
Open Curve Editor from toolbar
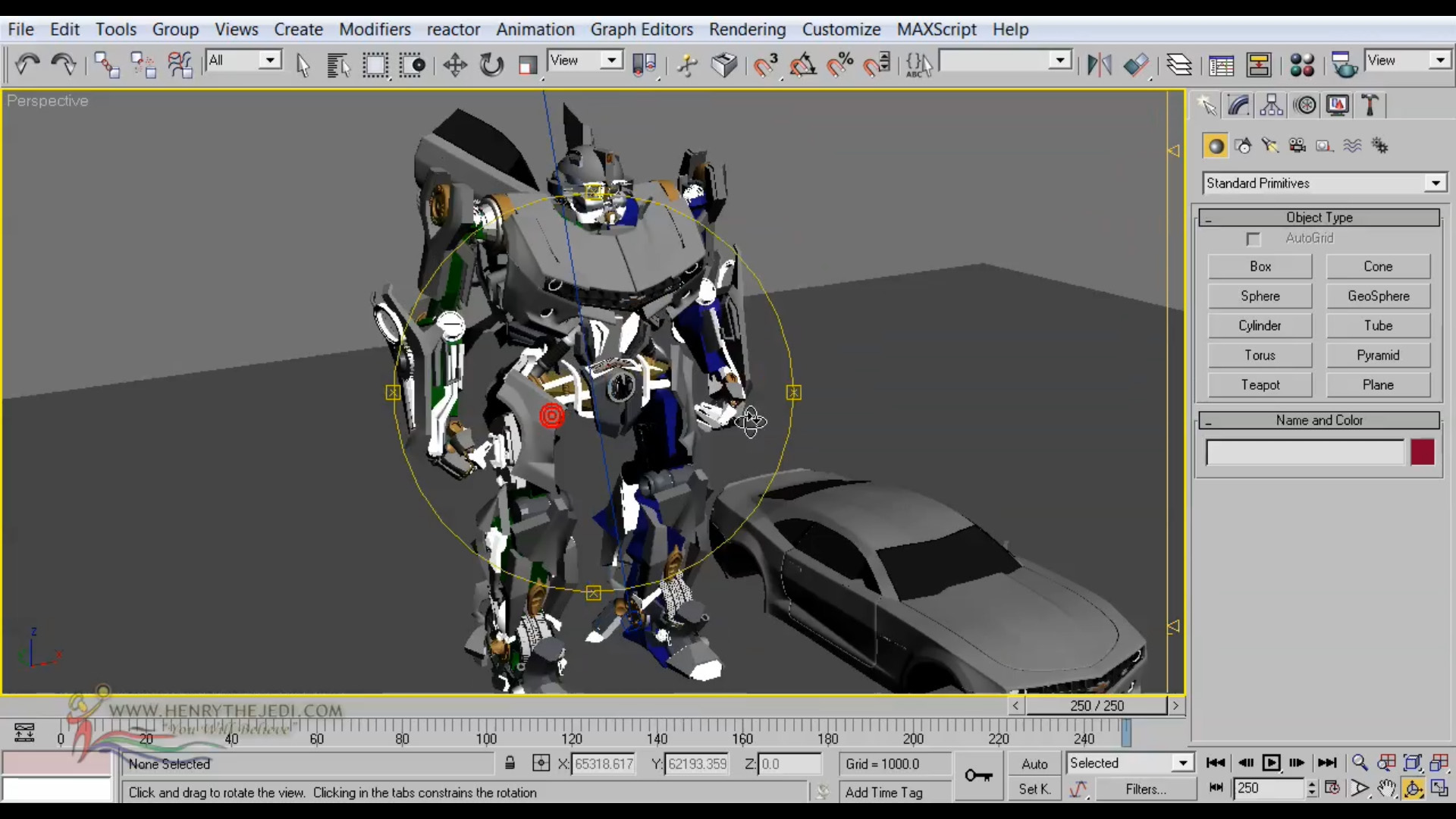pyautogui.click(x=1222, y=65)
